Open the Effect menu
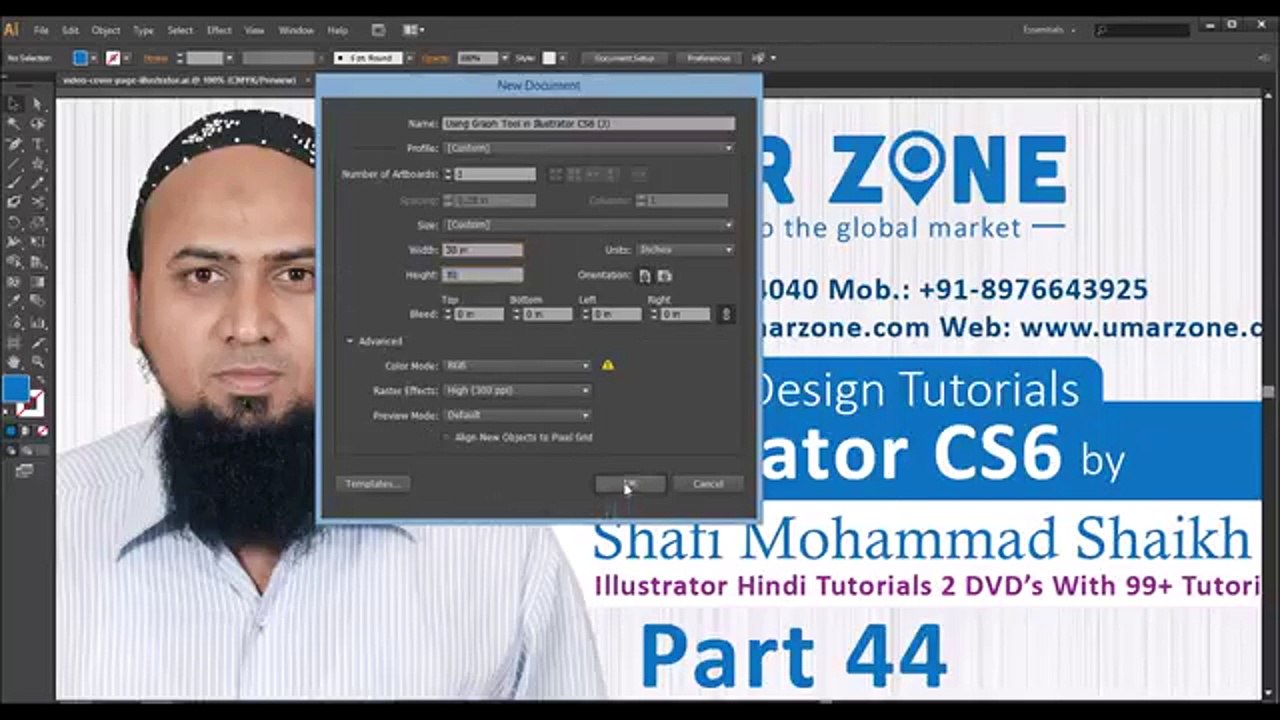Viewport: 1280px width, 720px height. 219,30
